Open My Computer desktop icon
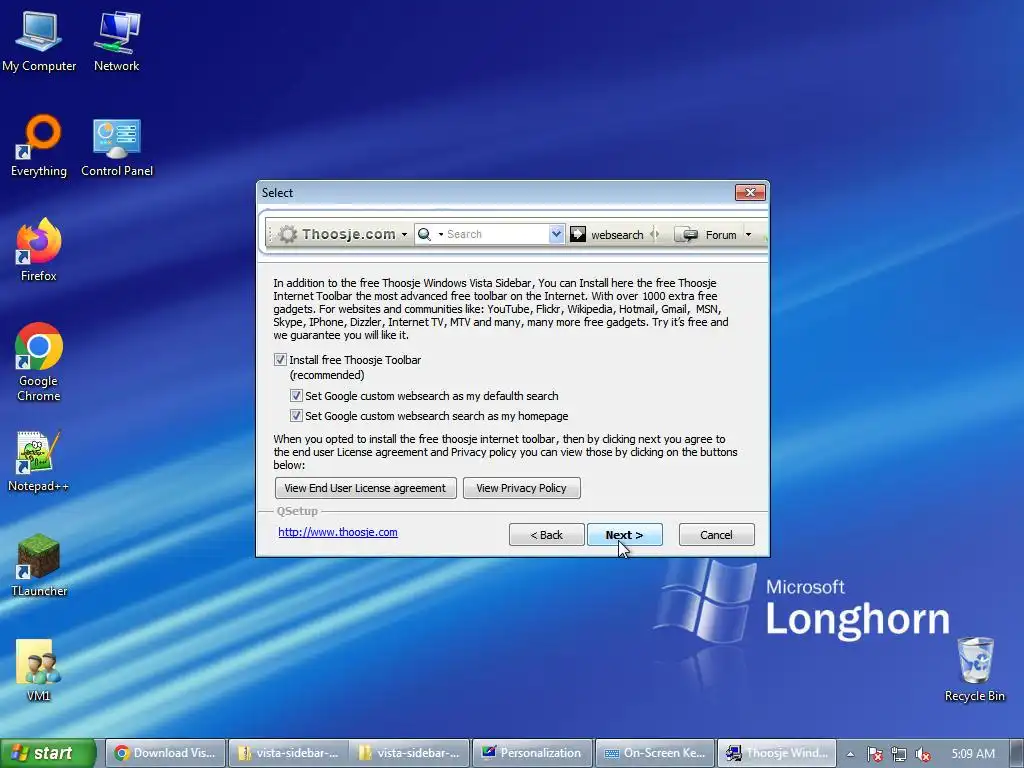 [x=39, y=40]
